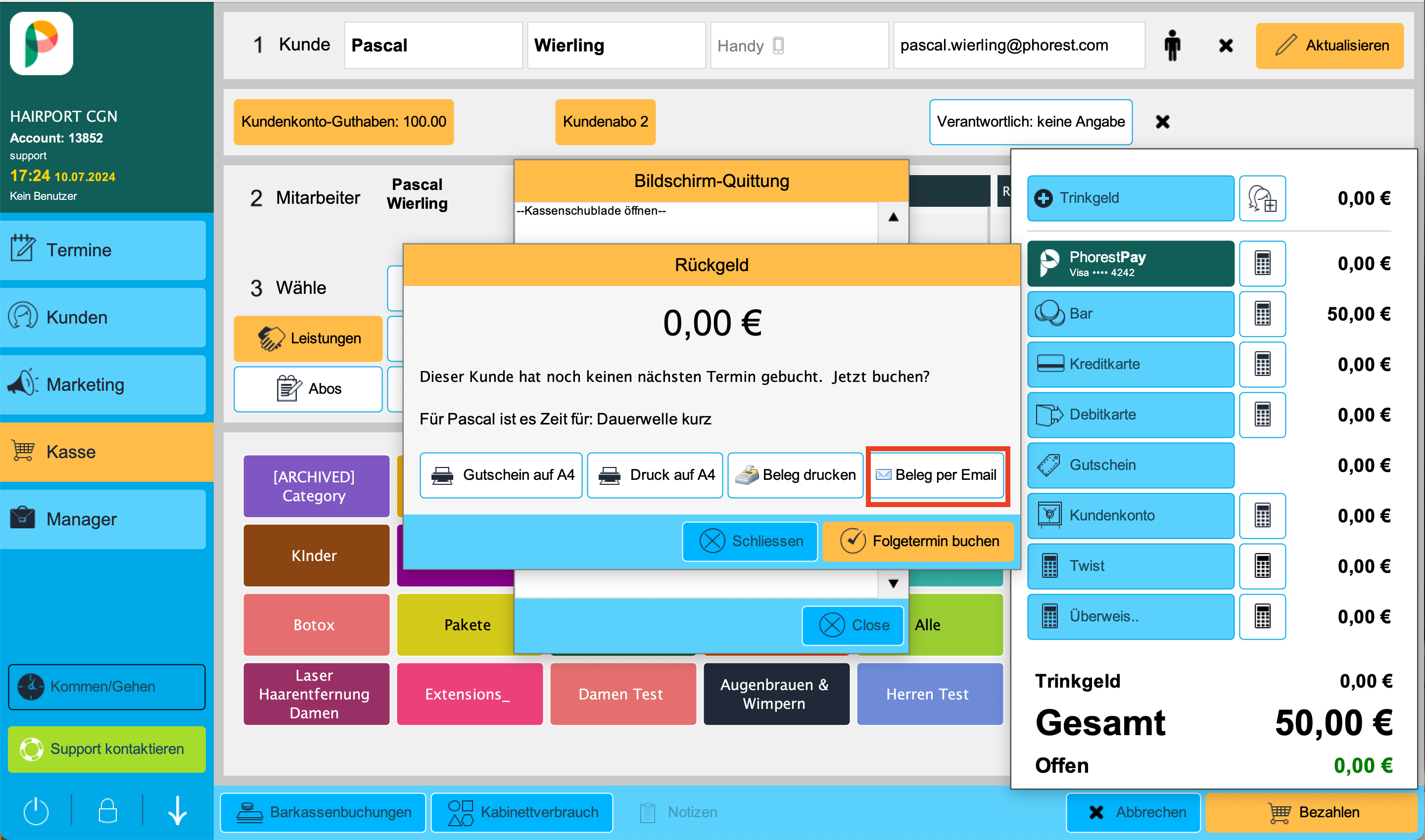Select Überweis.. payment method
Screen dimensions: 1425x840
click(1130, 616)
